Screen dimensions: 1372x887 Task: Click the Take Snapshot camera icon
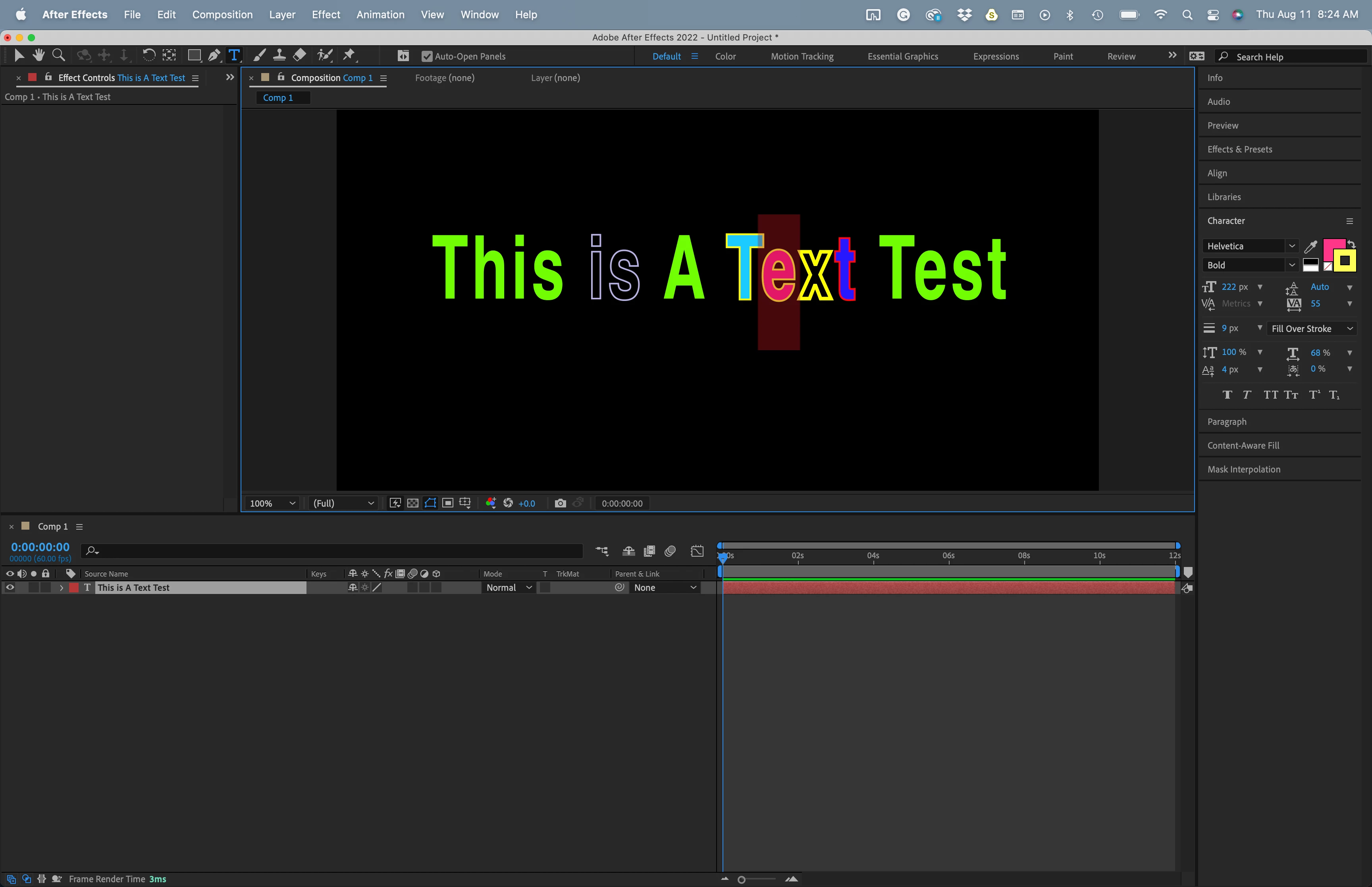560,503
